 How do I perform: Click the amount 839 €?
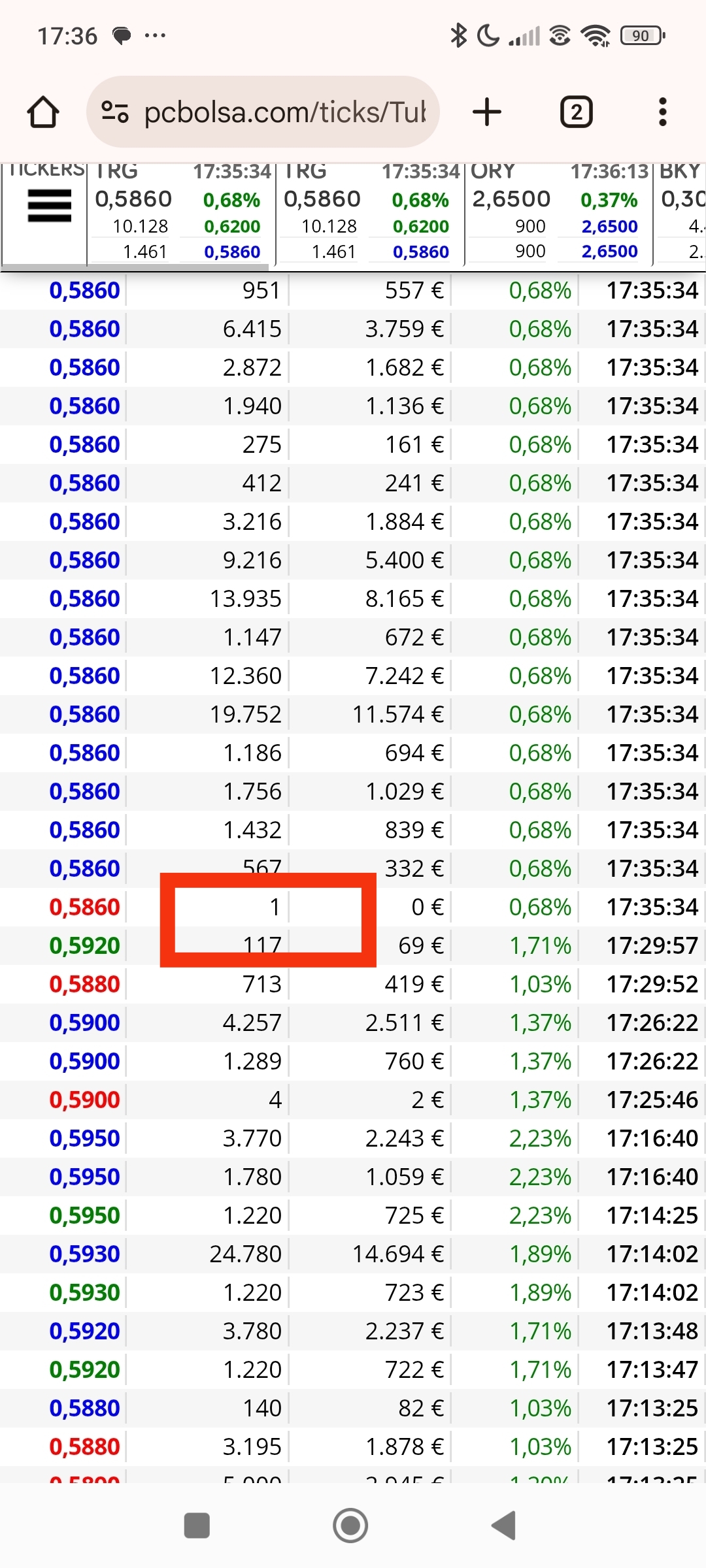pyautogui.click(x=414, y=830)
